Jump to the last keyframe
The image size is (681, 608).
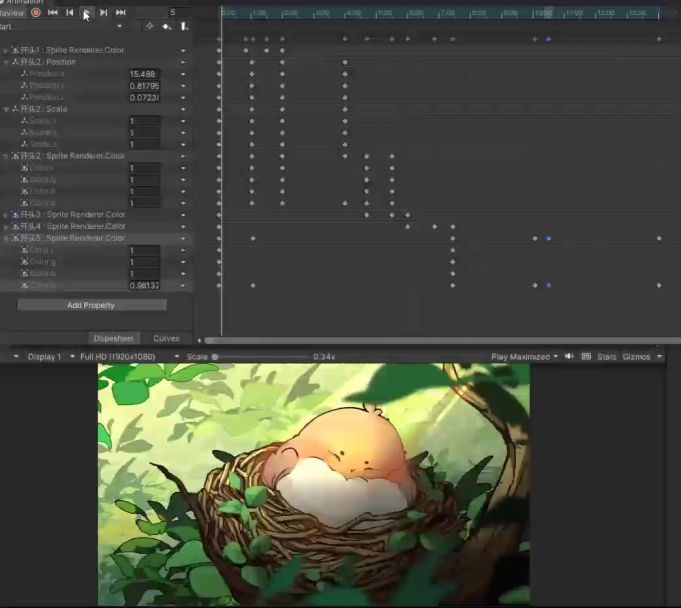[x=121, y=13]
